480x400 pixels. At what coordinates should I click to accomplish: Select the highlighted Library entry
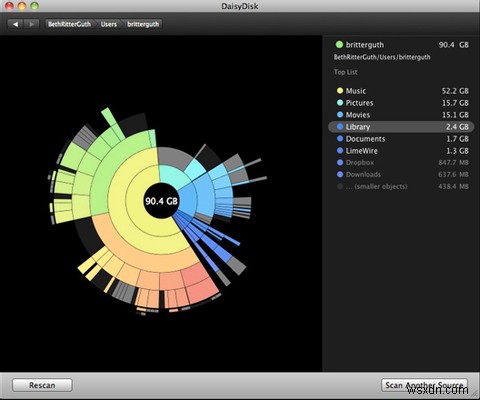click(401, 127)
